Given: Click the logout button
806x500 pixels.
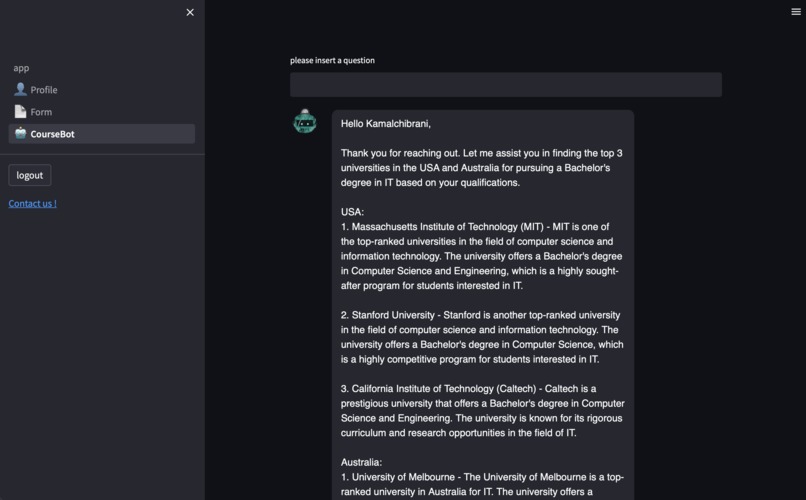Looking at the screenshot, I should click(x=30, y=175).
